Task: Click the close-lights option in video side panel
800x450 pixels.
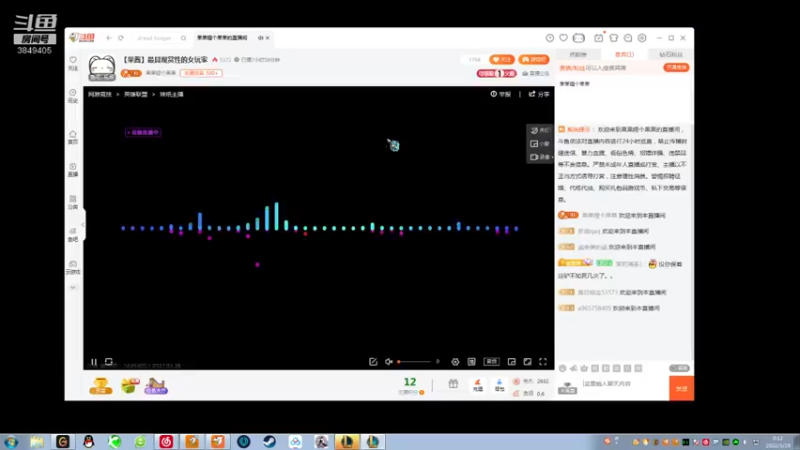Action: click(540, 131)
